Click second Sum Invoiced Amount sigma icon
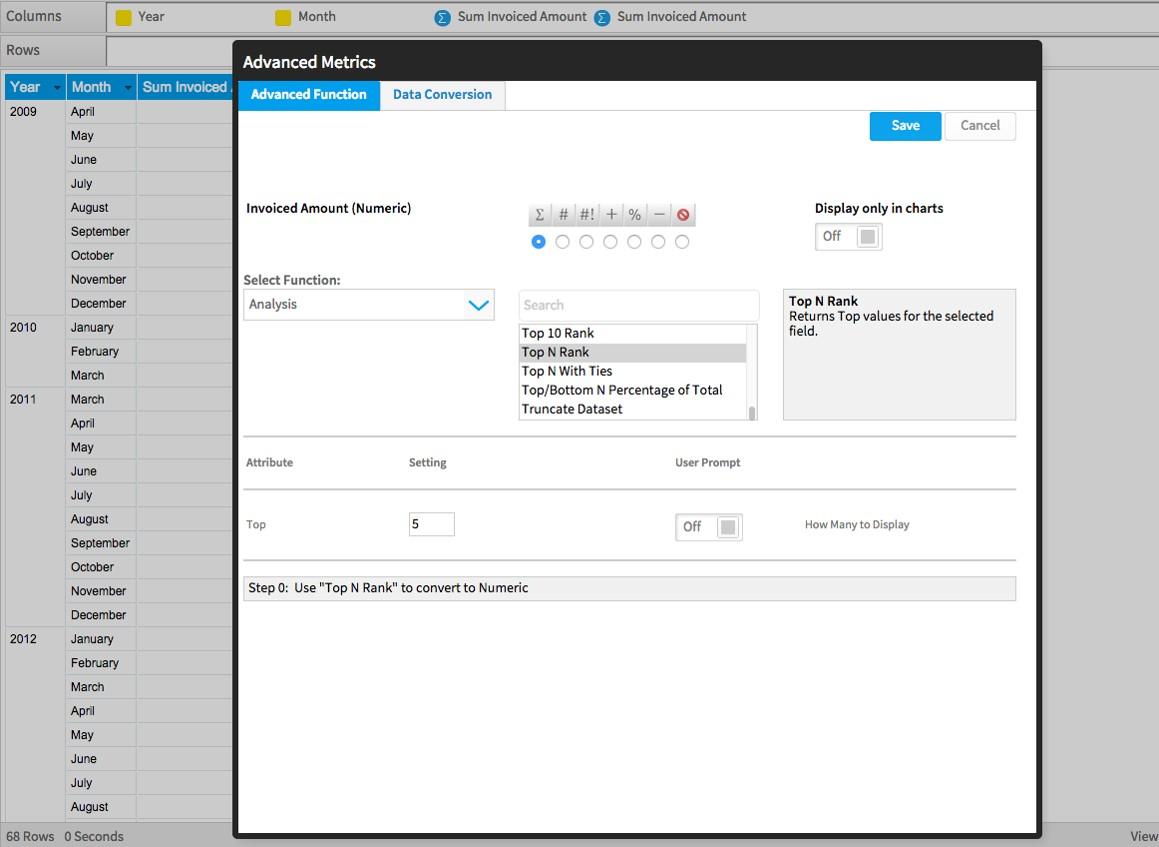Viewport: 1159px width, 847px height. click(602, 17)
